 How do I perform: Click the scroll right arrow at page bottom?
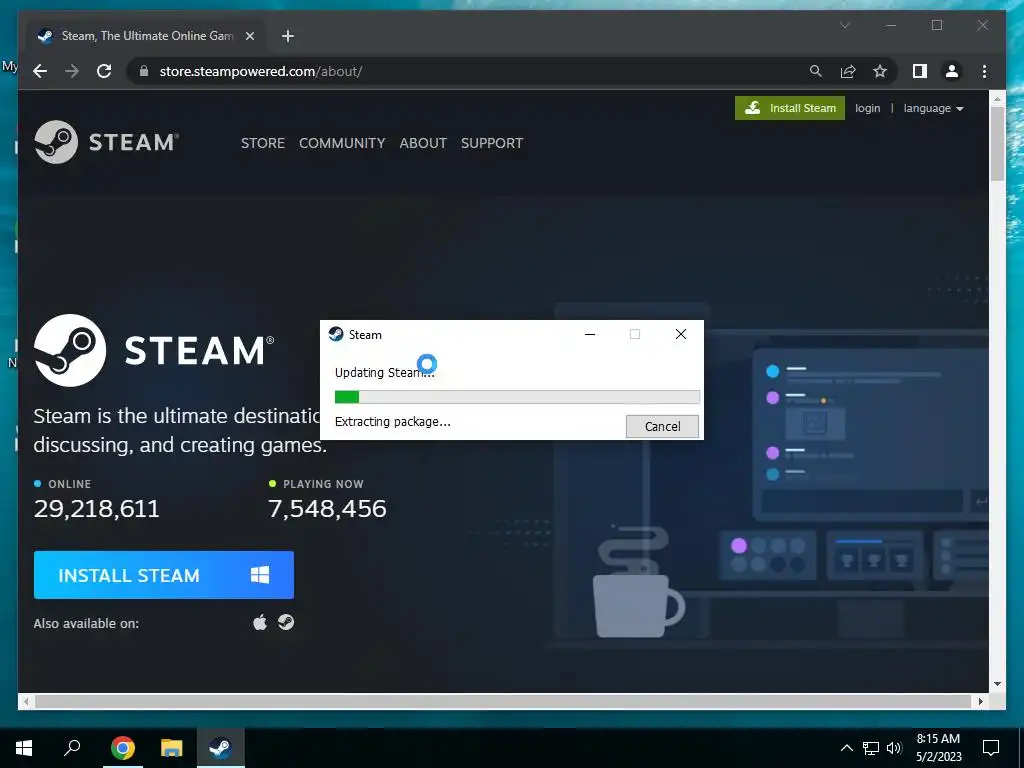[x=980, y=701]
